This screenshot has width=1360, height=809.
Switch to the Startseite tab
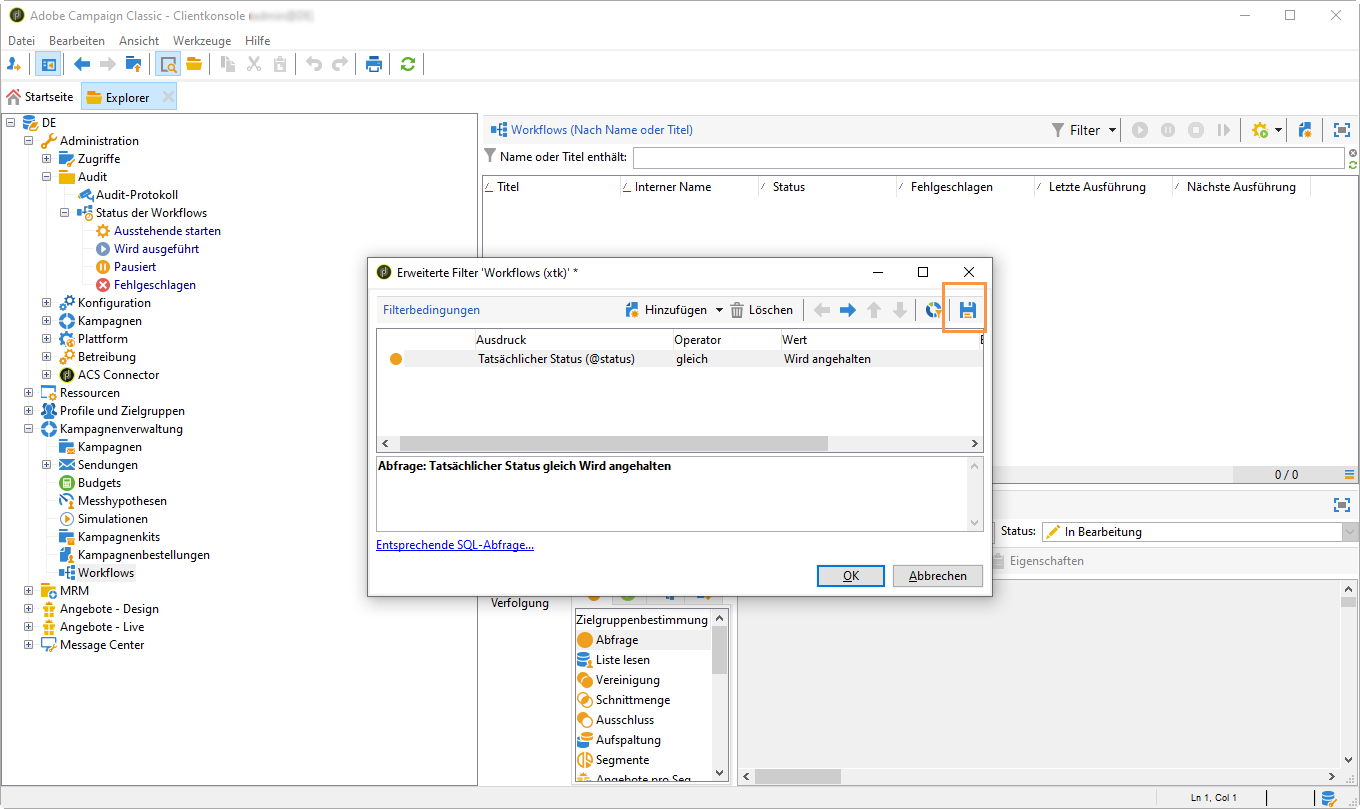click(x=40, y=97)
